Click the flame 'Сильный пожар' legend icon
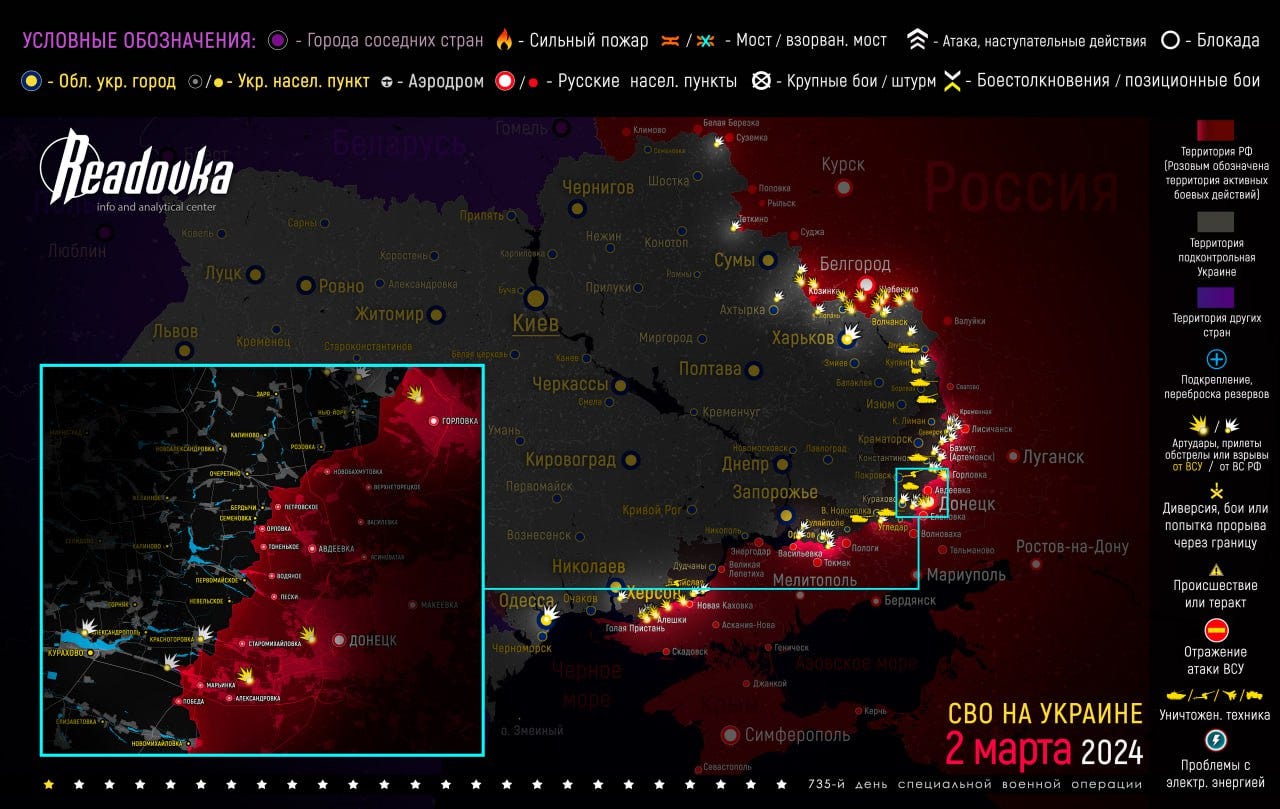 [x=504, y=40]
